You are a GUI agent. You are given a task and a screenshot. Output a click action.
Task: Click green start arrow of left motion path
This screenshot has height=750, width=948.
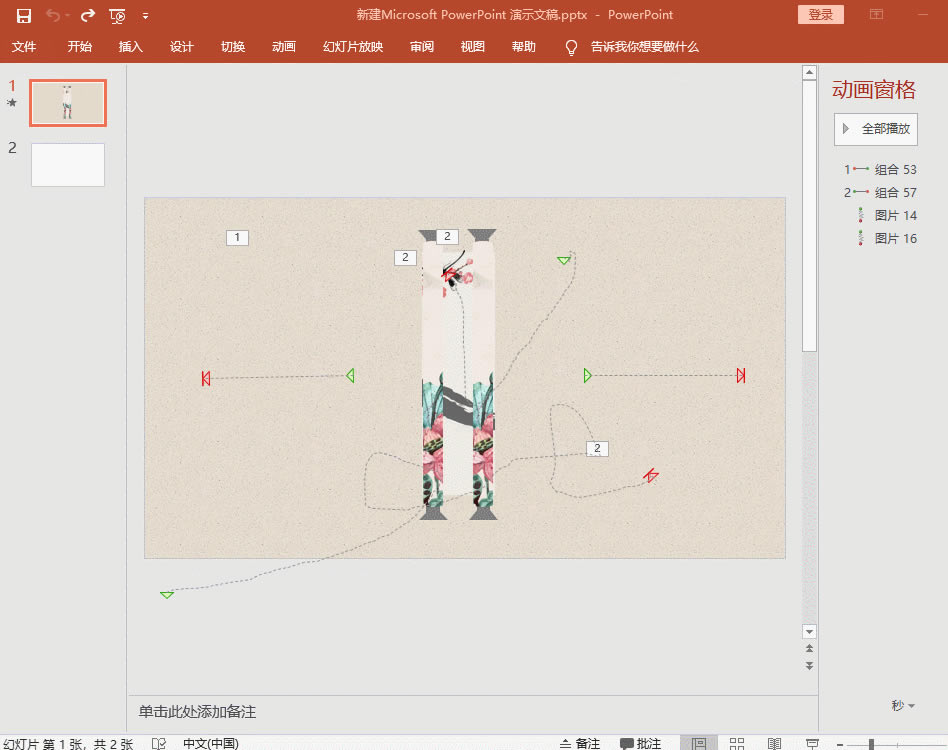pyautogui.click(x=350, y=375)
